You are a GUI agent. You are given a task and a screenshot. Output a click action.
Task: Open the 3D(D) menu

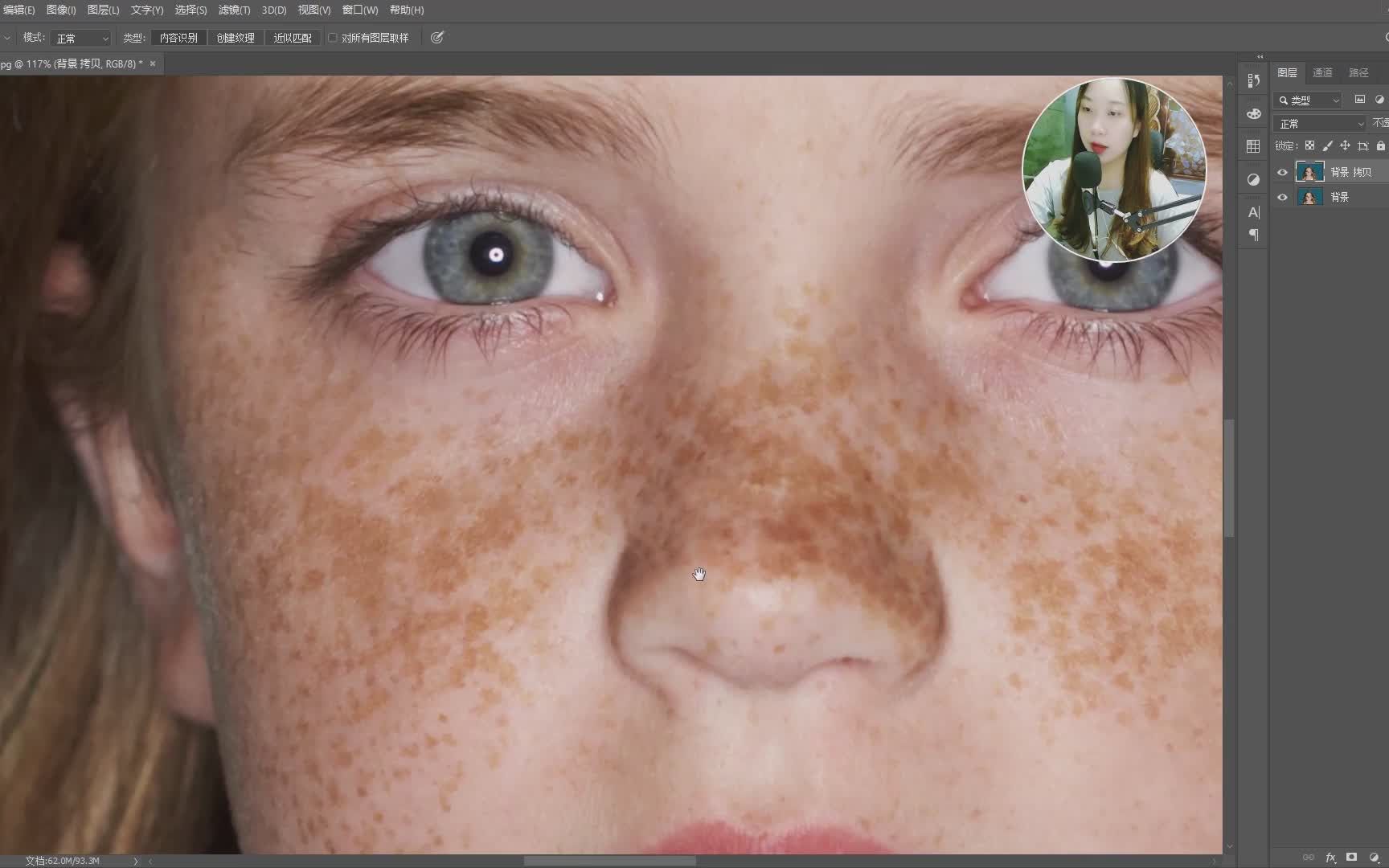pos(274,10)
